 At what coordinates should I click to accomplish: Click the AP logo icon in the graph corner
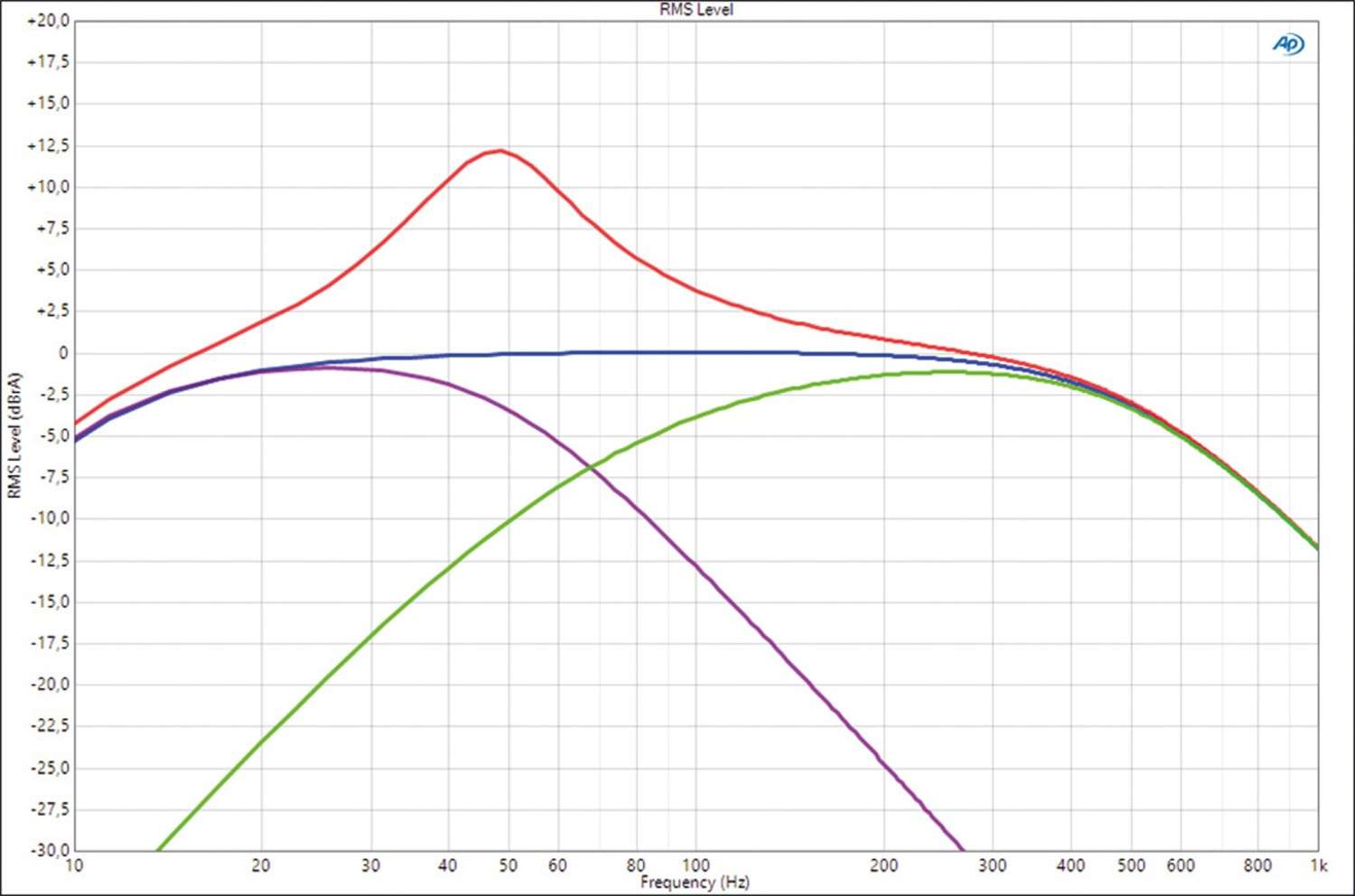pyautogui.click(x=1288, y=43)
